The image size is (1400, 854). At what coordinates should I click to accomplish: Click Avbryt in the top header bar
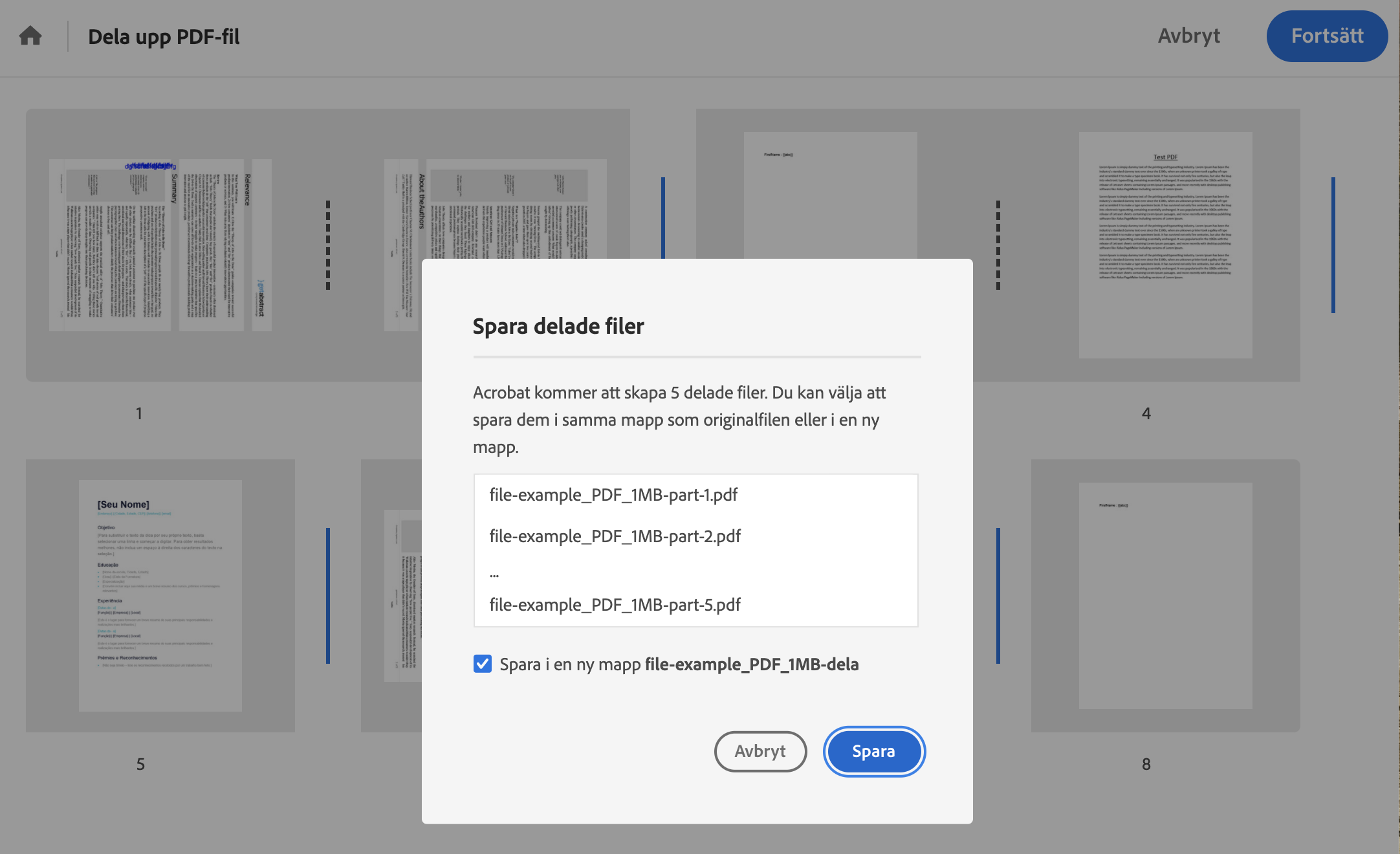[1188, 36]
